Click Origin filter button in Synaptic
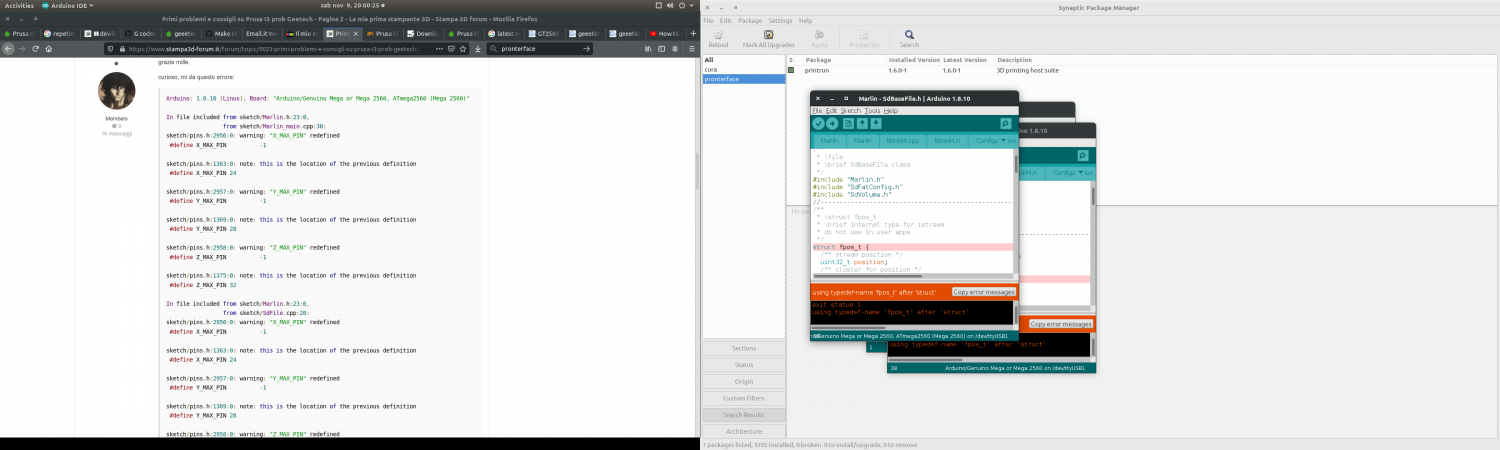This screenshot has width=1500, height=450. coord(743,381)
